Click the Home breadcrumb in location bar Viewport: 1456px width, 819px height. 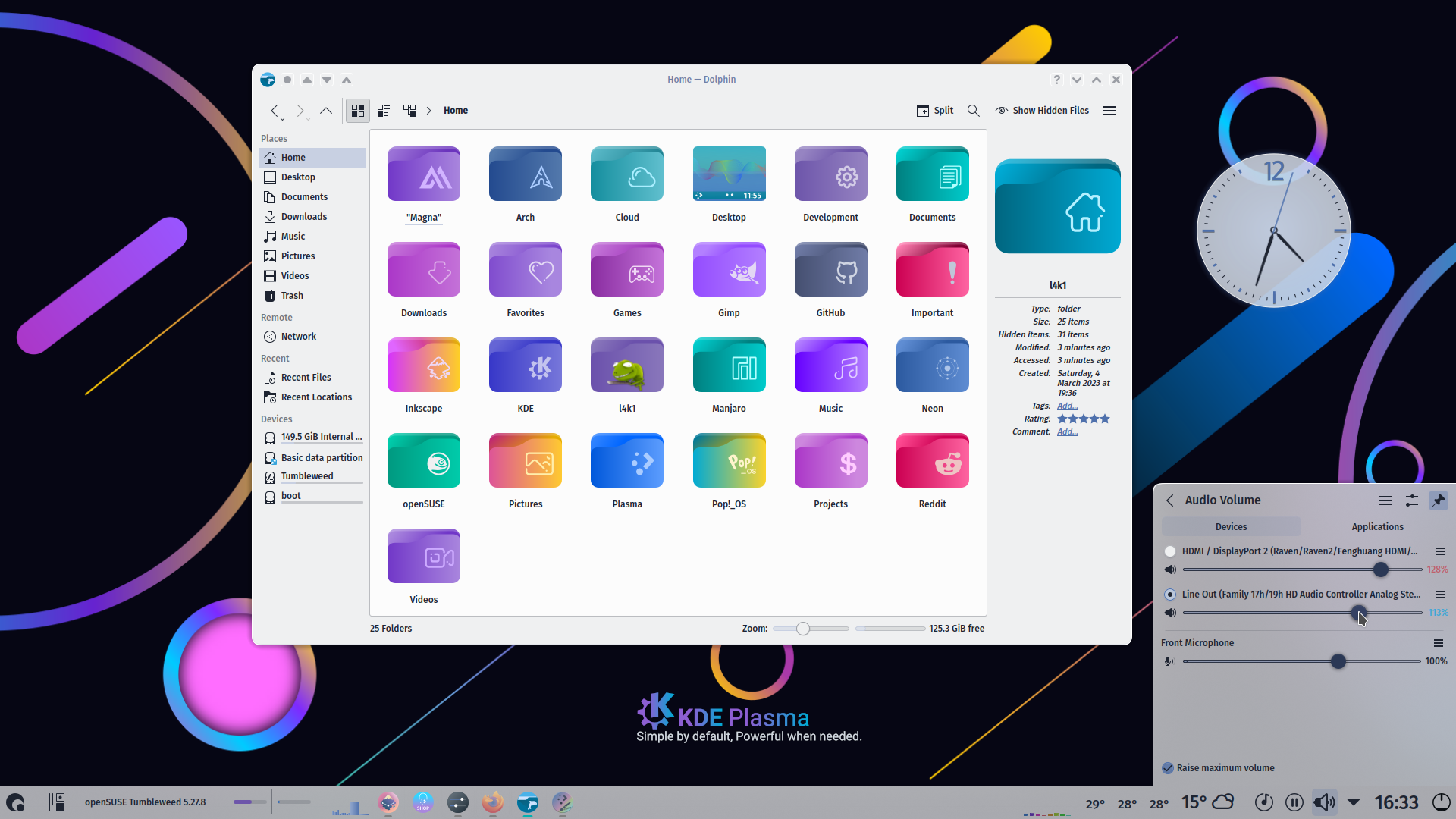coord(456,111)
